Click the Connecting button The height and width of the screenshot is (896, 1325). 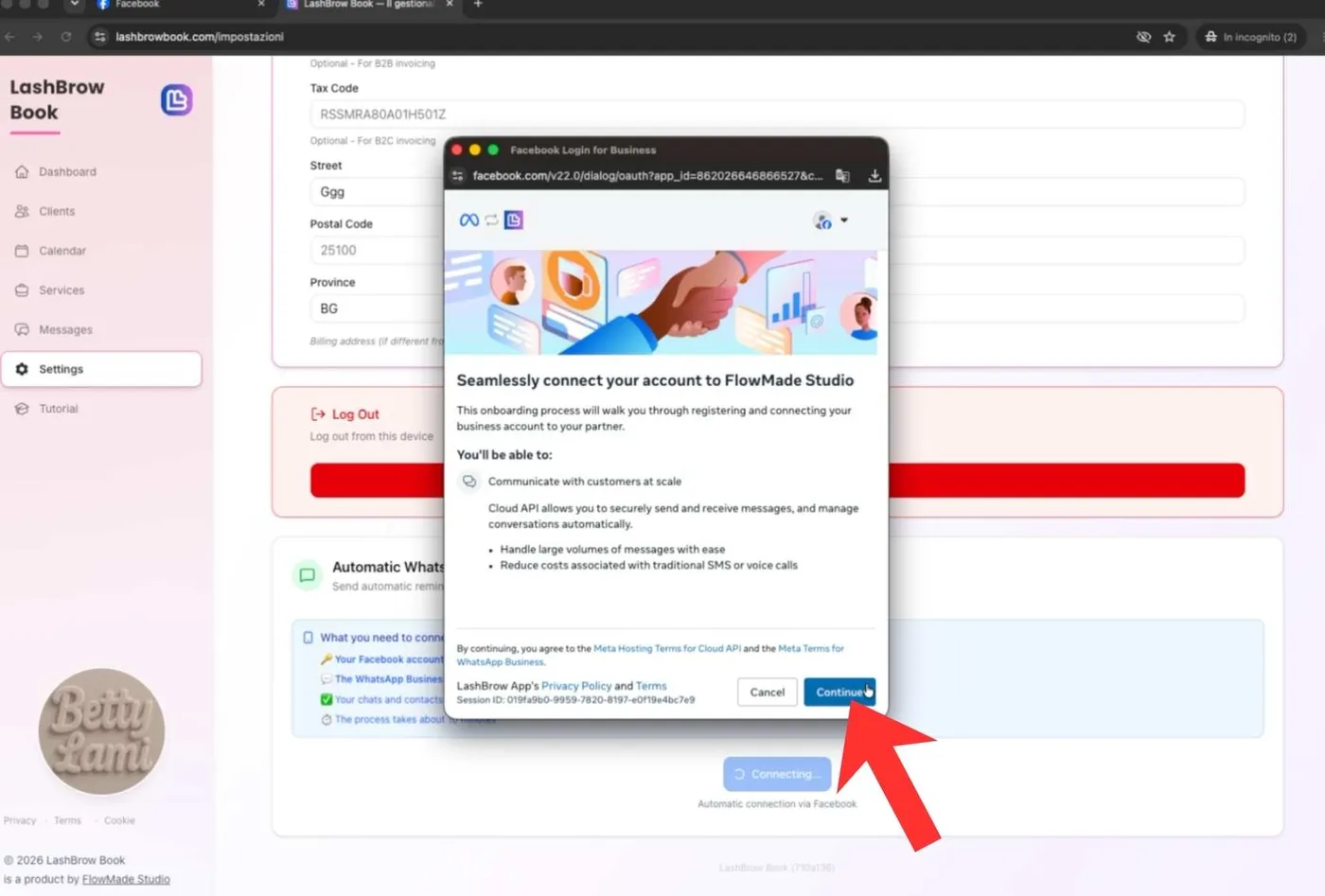(x=777, y=774)
